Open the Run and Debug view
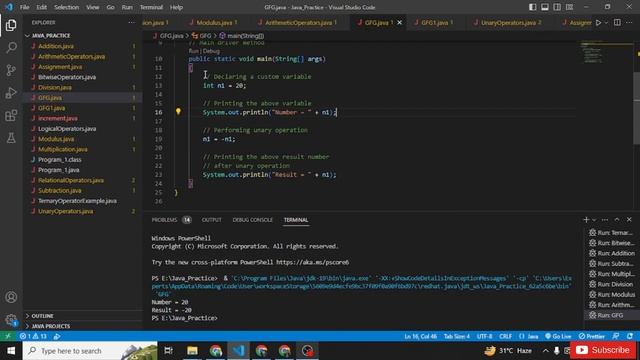The height and width of the screenshot is (360, 640). click(x=11, y=93)
